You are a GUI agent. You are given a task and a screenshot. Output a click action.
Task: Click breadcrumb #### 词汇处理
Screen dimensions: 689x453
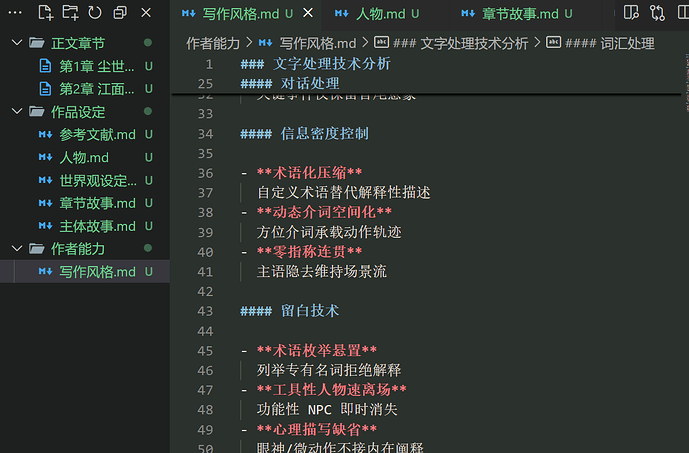click(609, 43)
